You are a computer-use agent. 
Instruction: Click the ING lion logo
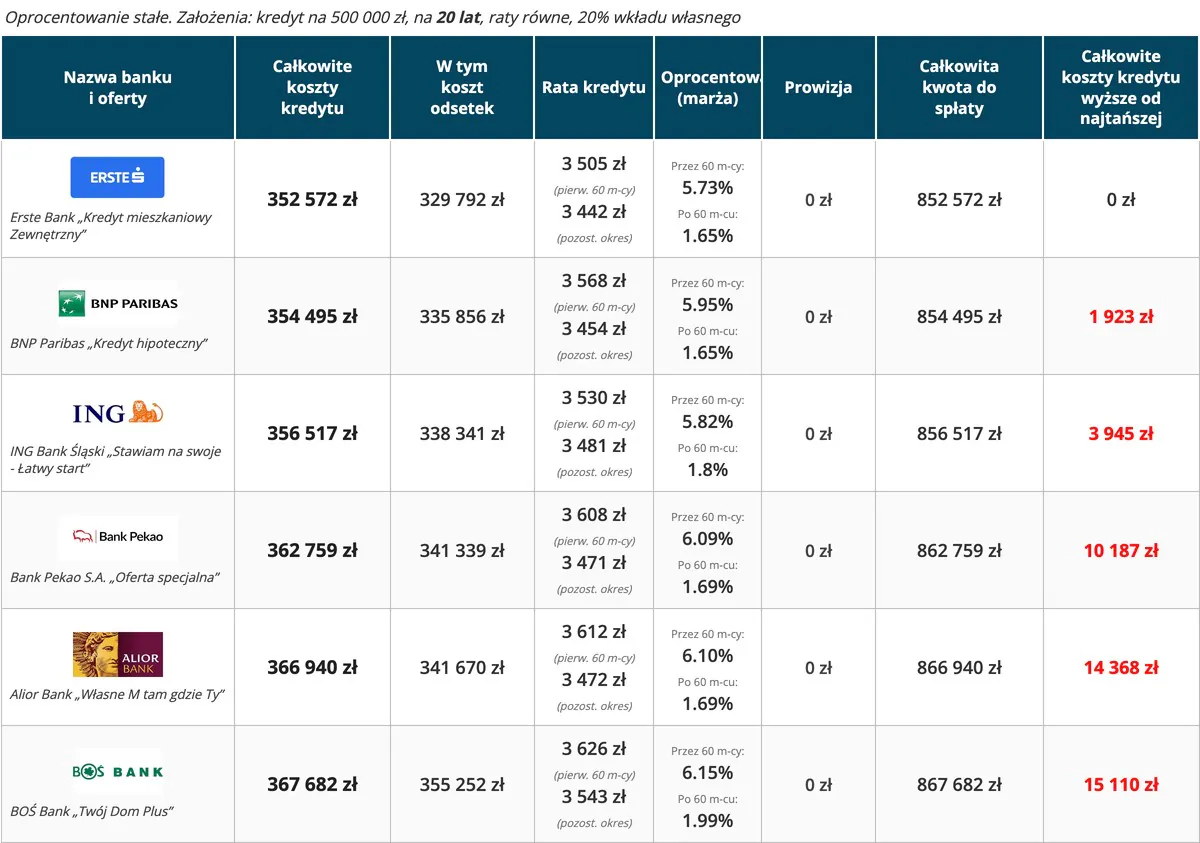118,412
